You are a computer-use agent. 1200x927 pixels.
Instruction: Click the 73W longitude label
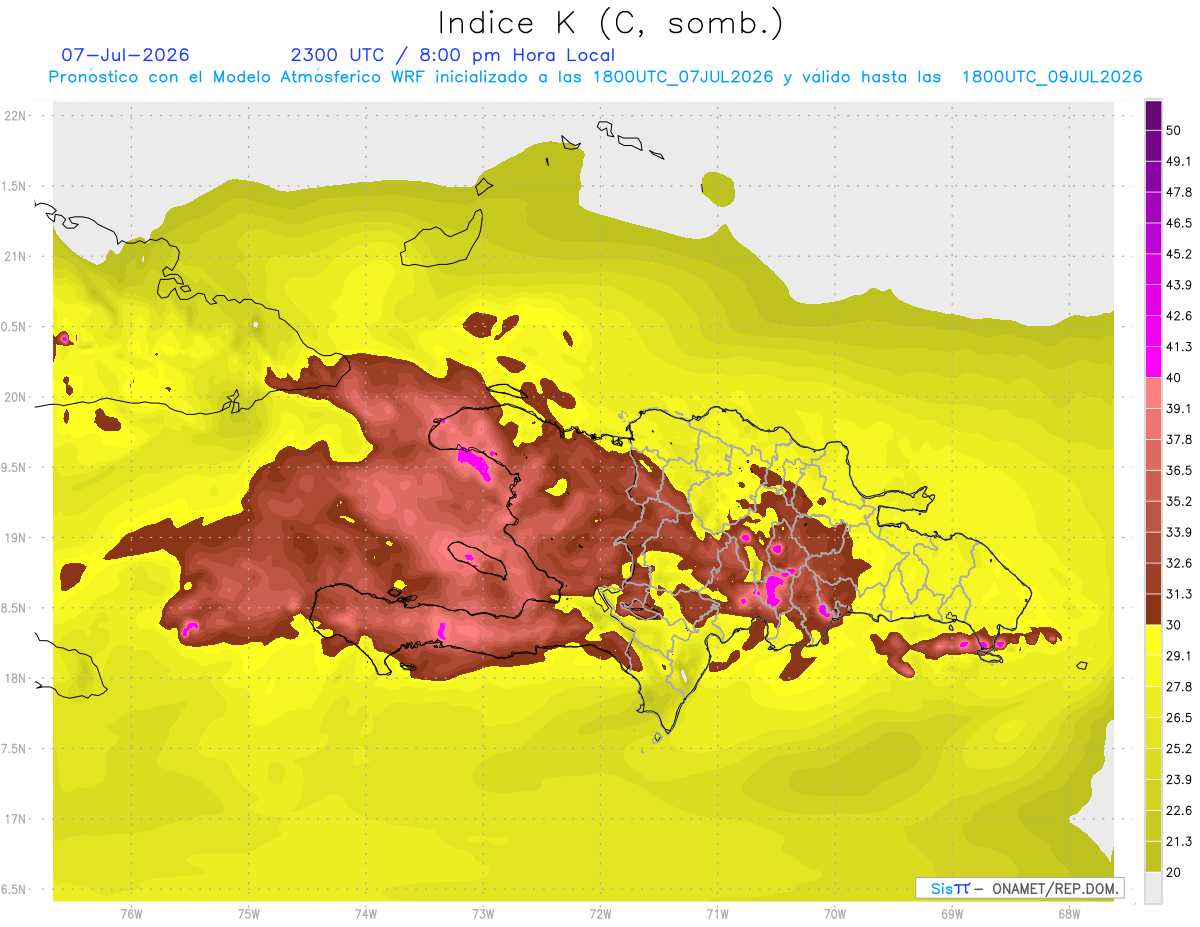(483, 913)
